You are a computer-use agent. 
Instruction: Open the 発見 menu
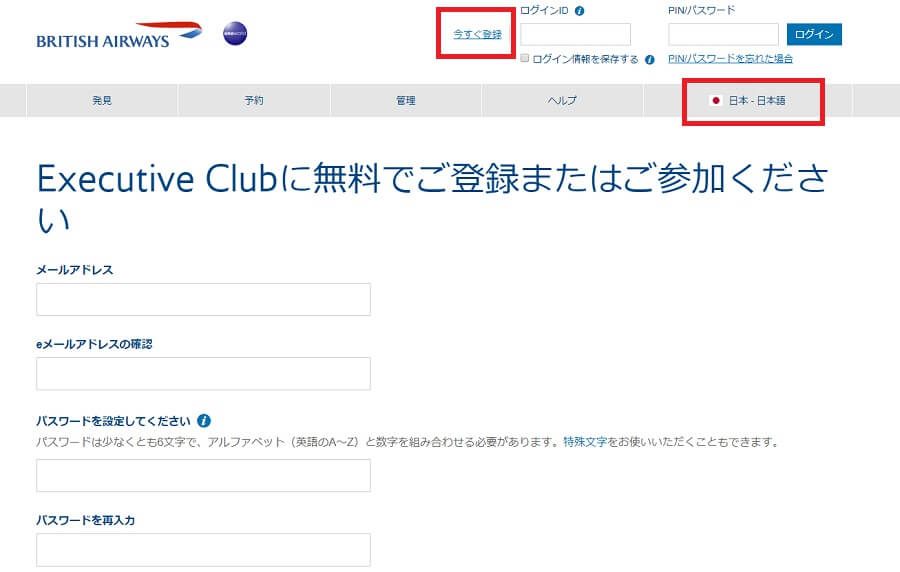(x=102, y=101)
